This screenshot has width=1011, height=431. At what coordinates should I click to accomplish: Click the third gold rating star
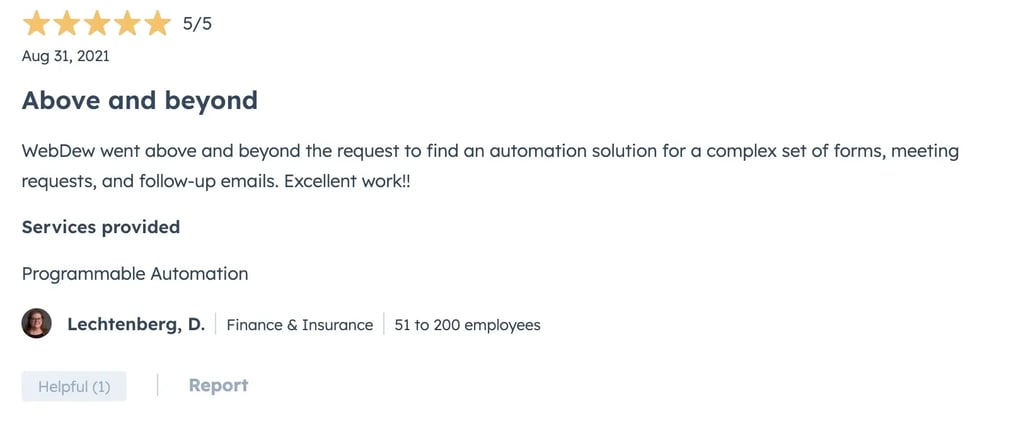coord(96,24)
